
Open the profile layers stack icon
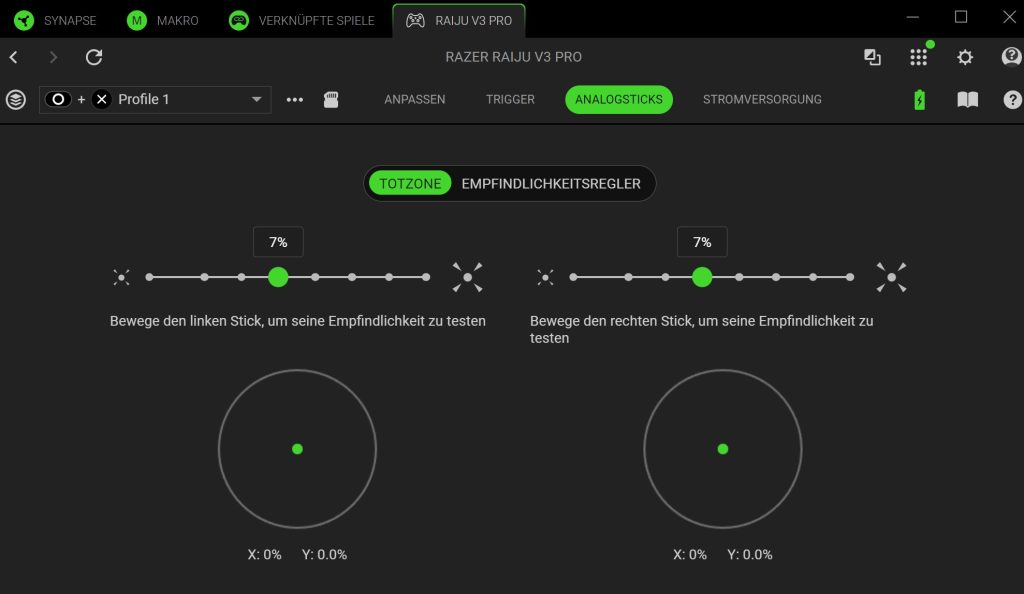pyautogui.click(x=15, y=100)
